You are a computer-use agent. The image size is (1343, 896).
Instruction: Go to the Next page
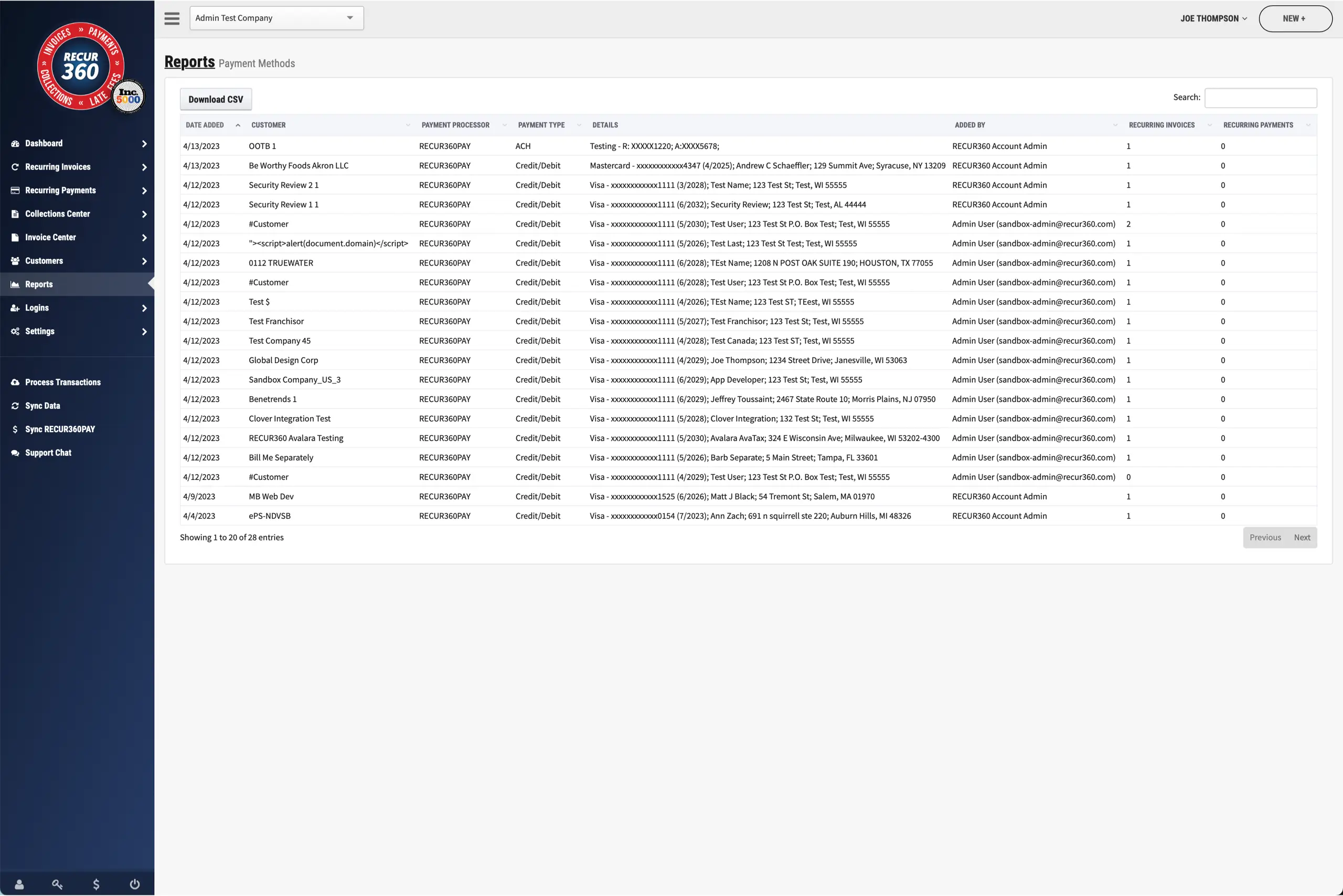(1302, 537)
